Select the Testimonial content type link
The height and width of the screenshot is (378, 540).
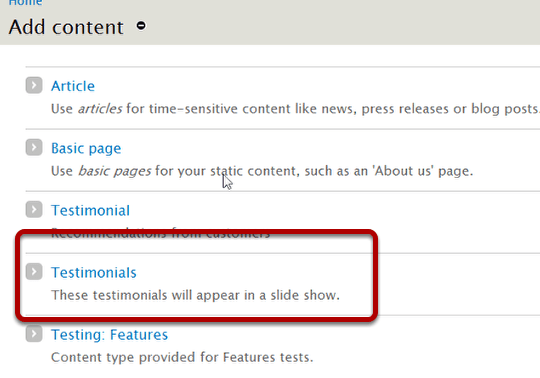point(90,210)
